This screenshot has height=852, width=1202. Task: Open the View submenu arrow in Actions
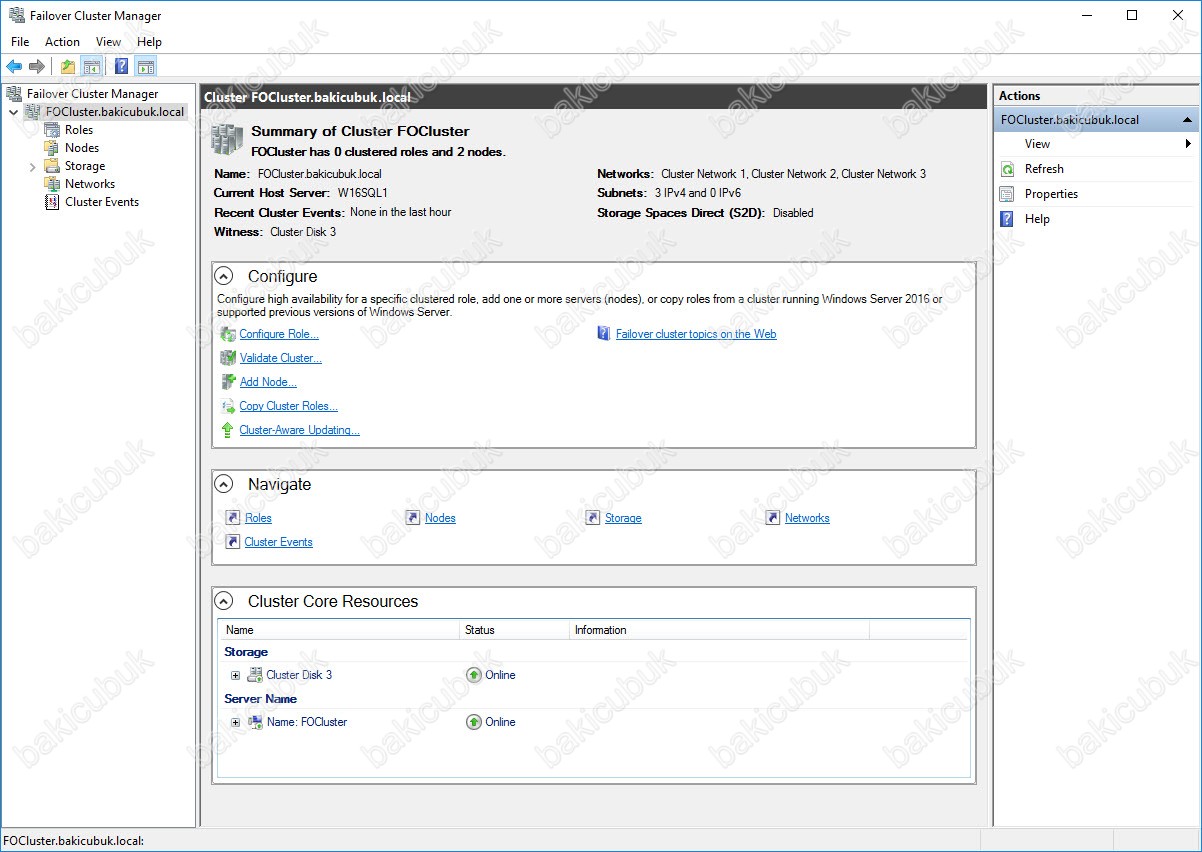[1188, 144]
